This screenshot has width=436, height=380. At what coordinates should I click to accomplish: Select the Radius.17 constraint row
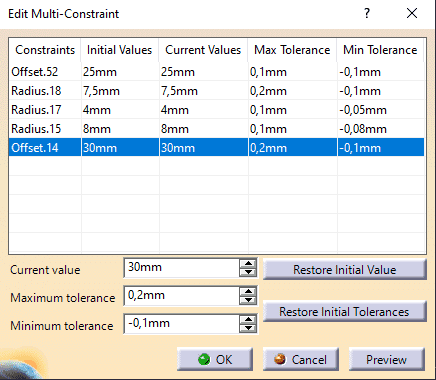coord(217,110)
